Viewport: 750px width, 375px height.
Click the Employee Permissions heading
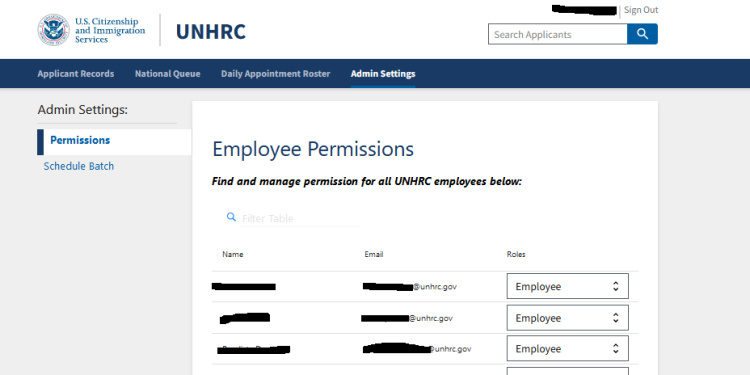(313, 149)
